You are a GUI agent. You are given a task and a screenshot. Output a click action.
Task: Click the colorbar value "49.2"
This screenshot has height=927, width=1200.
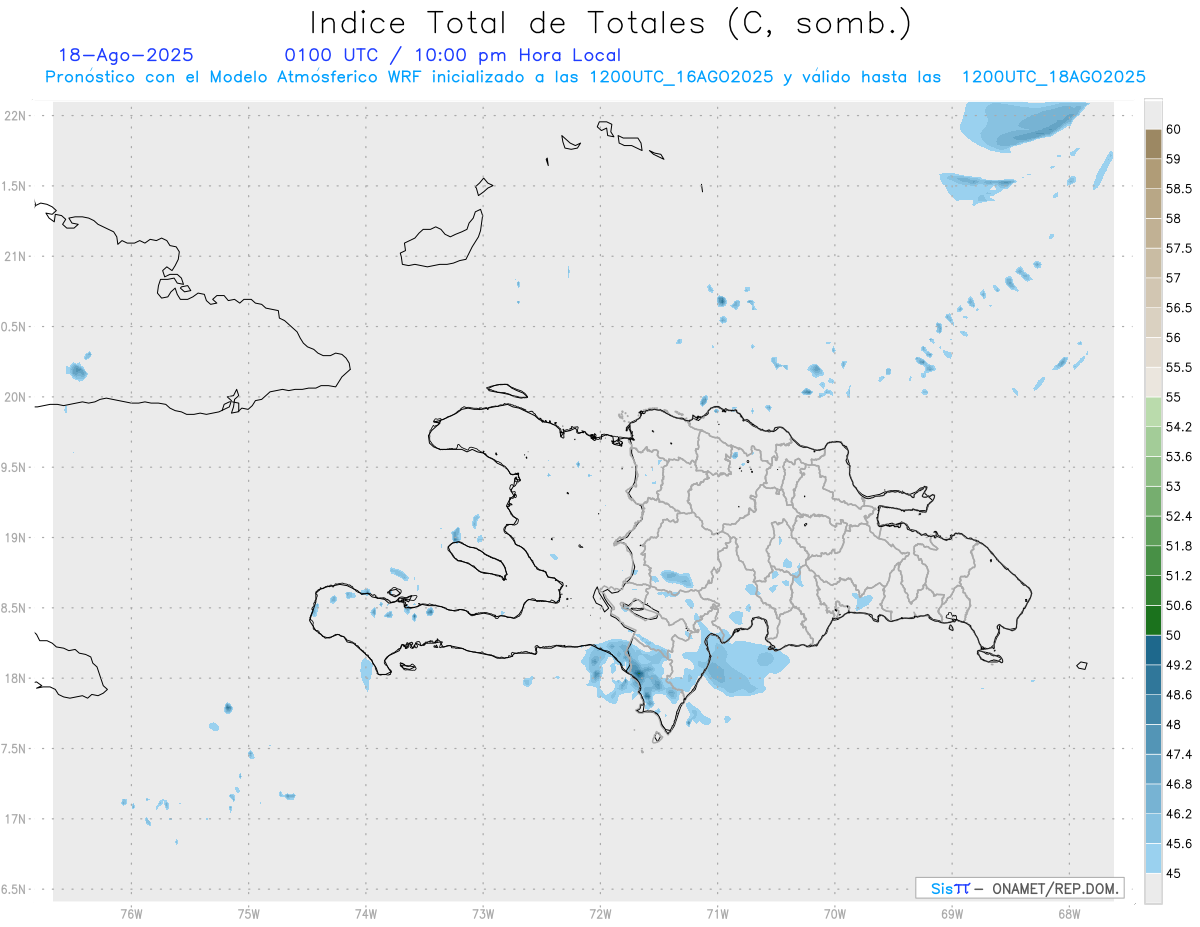tap(1179, 665)
